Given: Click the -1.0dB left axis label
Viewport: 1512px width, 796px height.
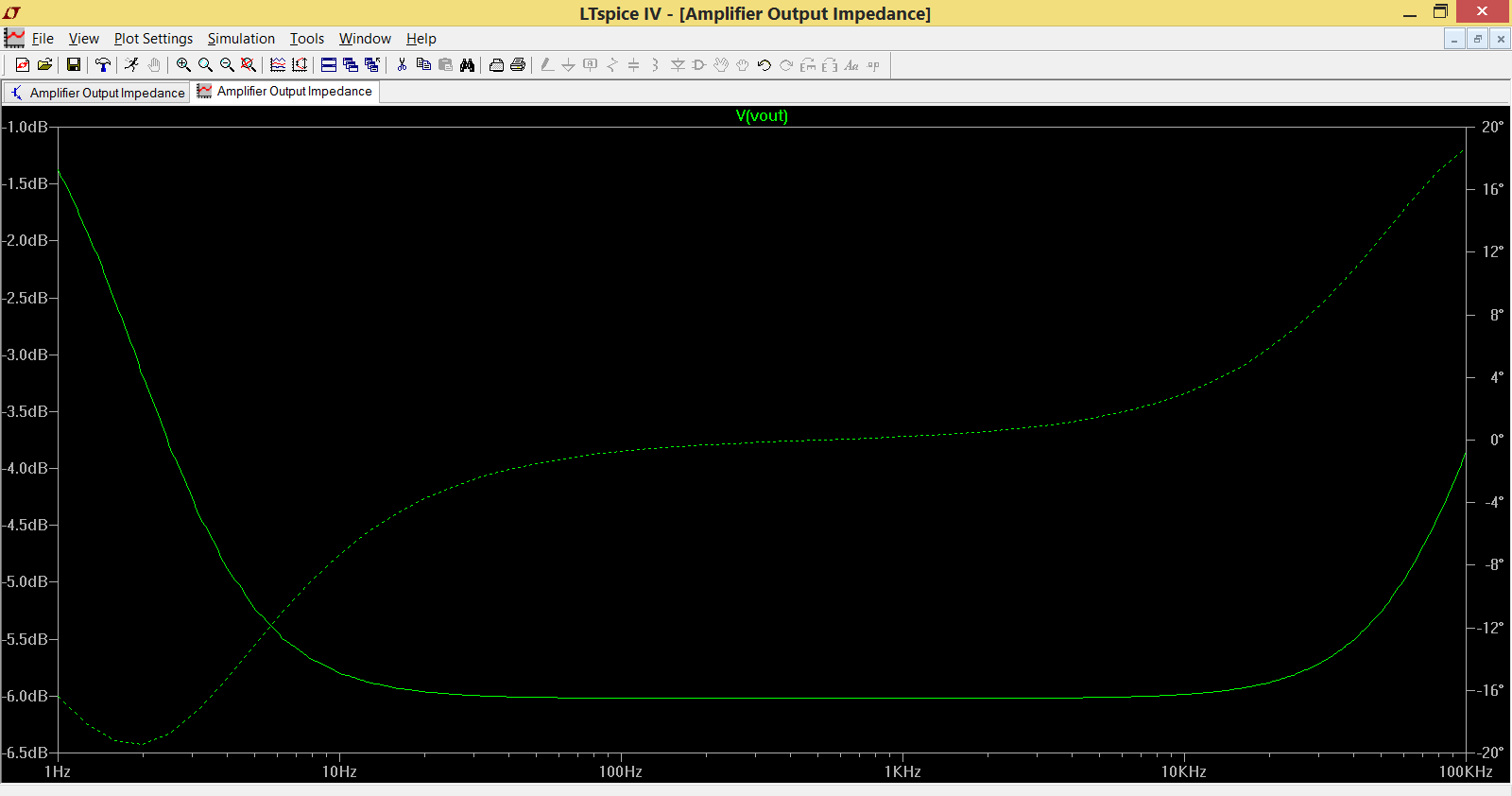Looking at the screenshot, I should tap(25, 127).
